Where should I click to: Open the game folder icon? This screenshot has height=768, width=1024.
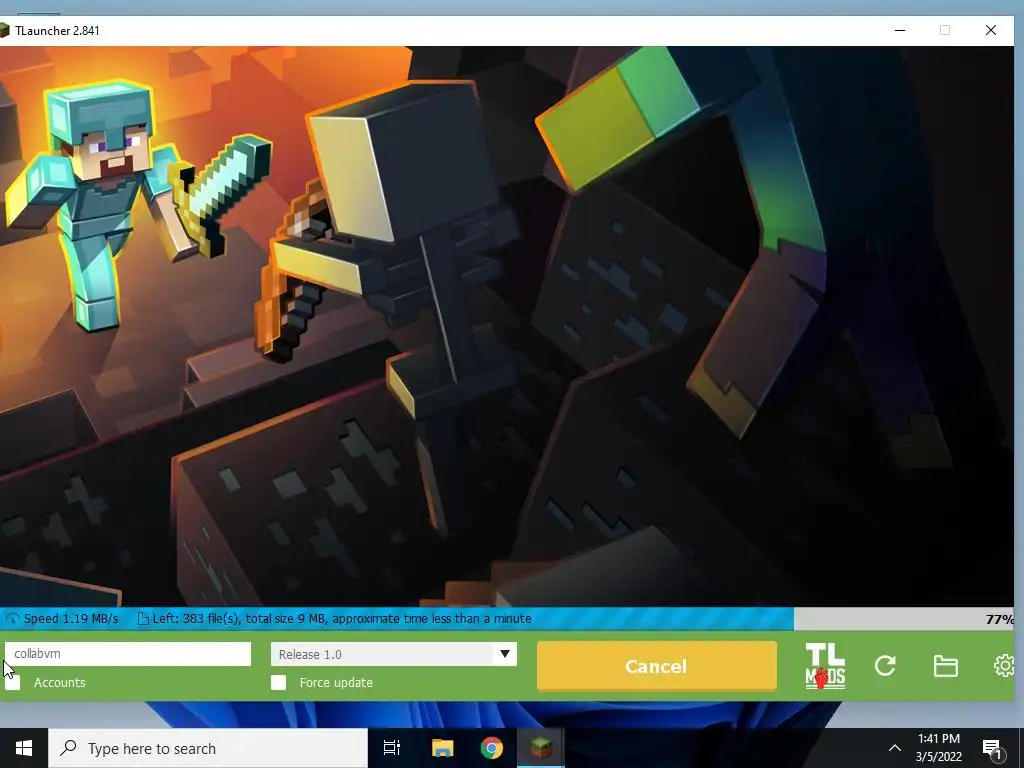pyautogui.click(x=945, y=666)
